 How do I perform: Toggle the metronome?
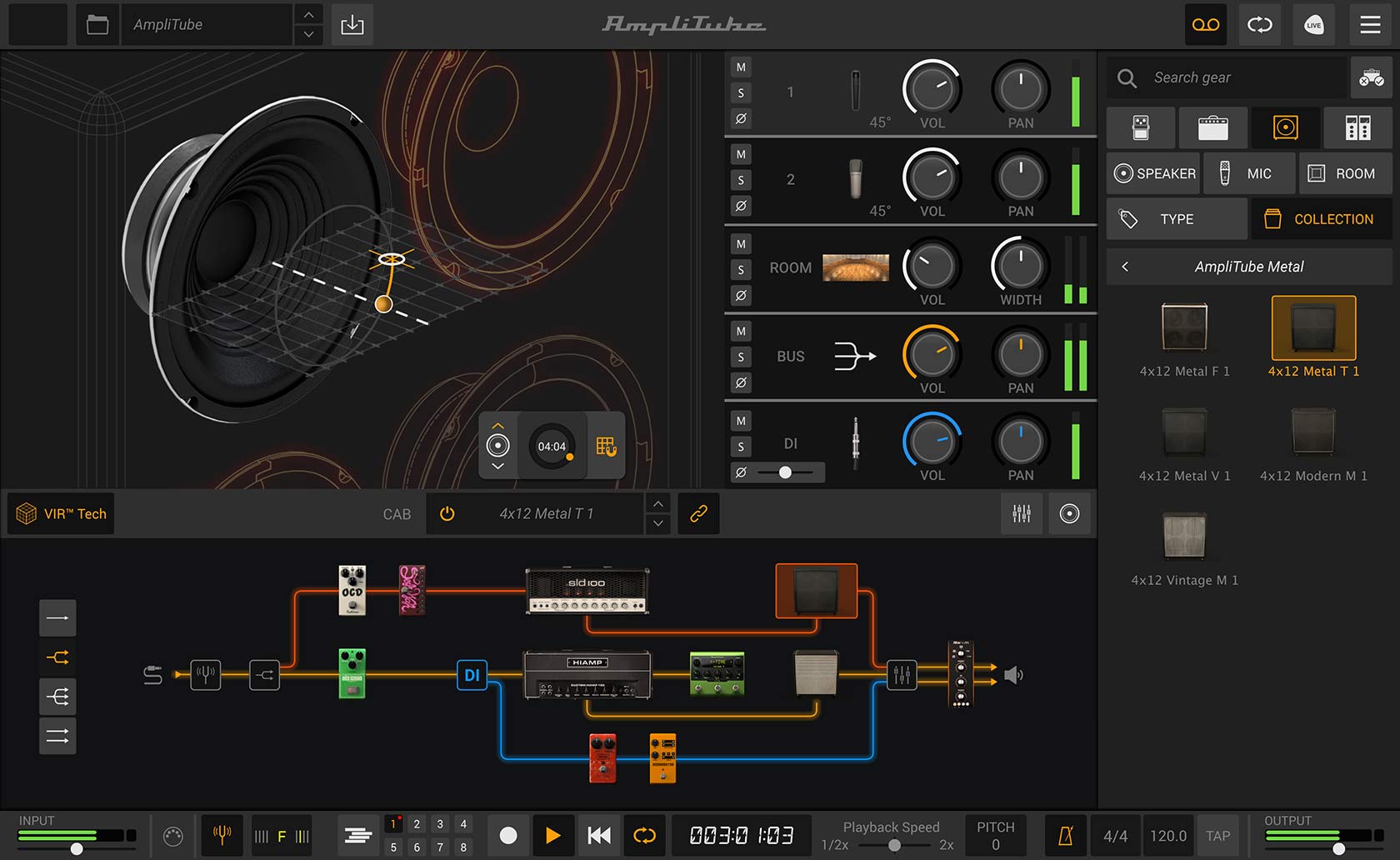pos(1066,836)
